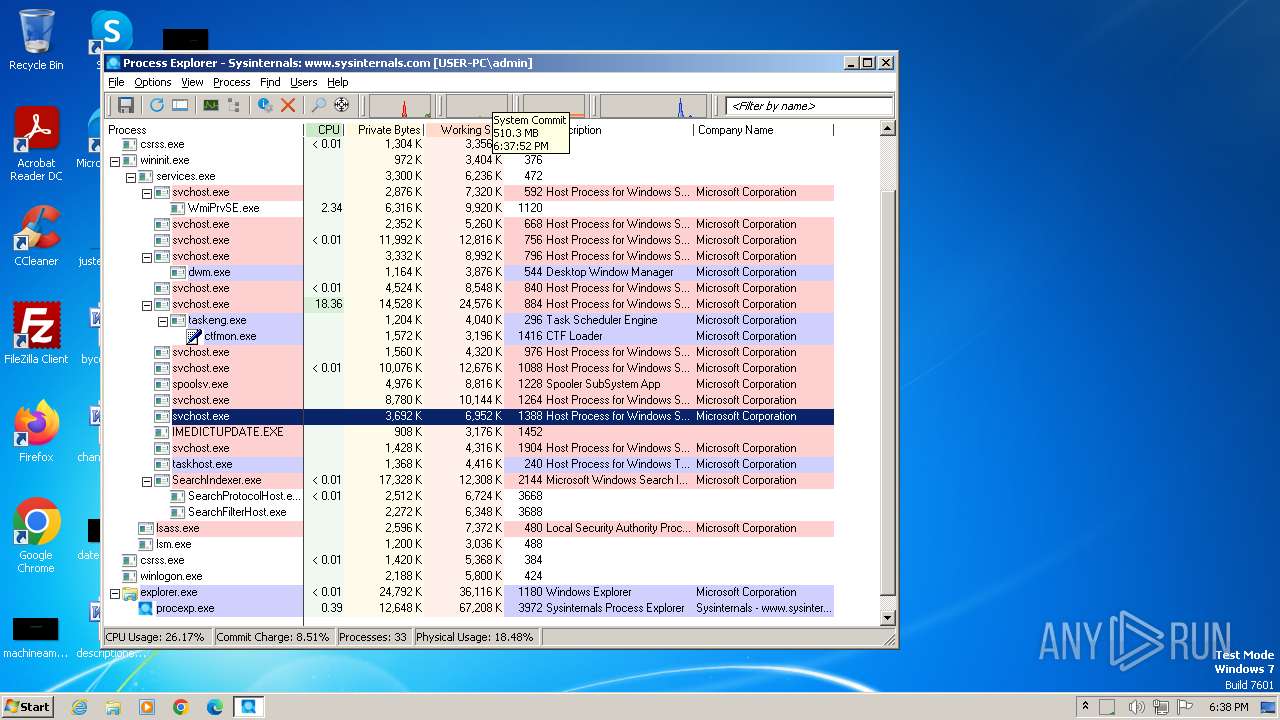Open the Firefox desktop icon
Screen dimensions: 1280x720
(x=36, y=432)
